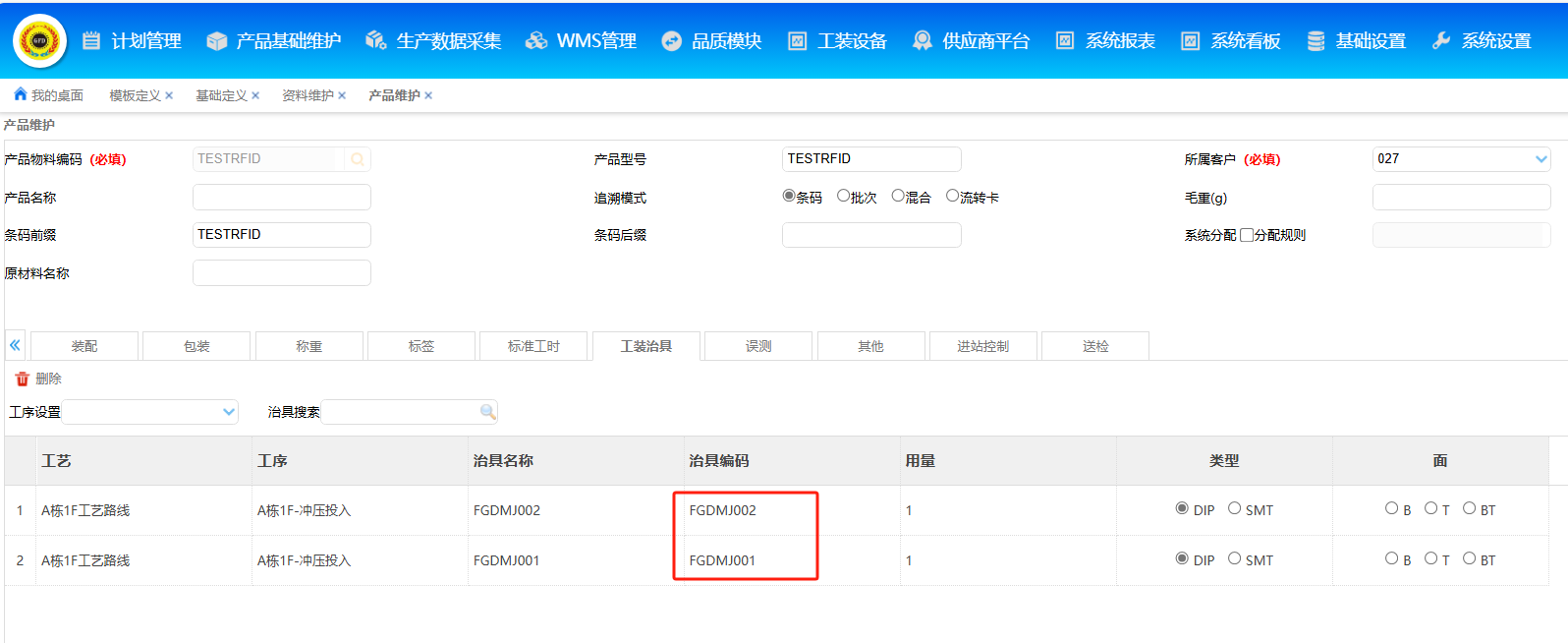Screen dimensions: 1568x643
Task: Click the search icon in 产品物料编码 field
Action: coord(358,159)
